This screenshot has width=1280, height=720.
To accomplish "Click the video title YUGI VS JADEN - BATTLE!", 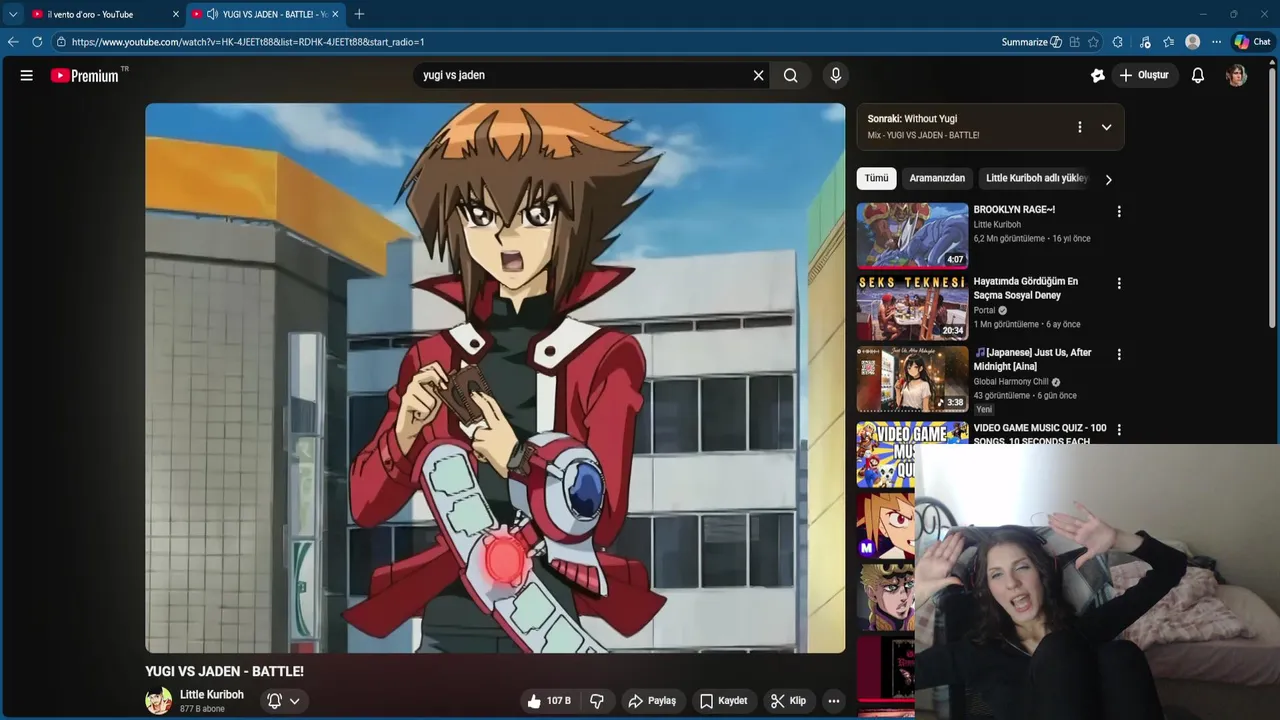I will [224, 671].
